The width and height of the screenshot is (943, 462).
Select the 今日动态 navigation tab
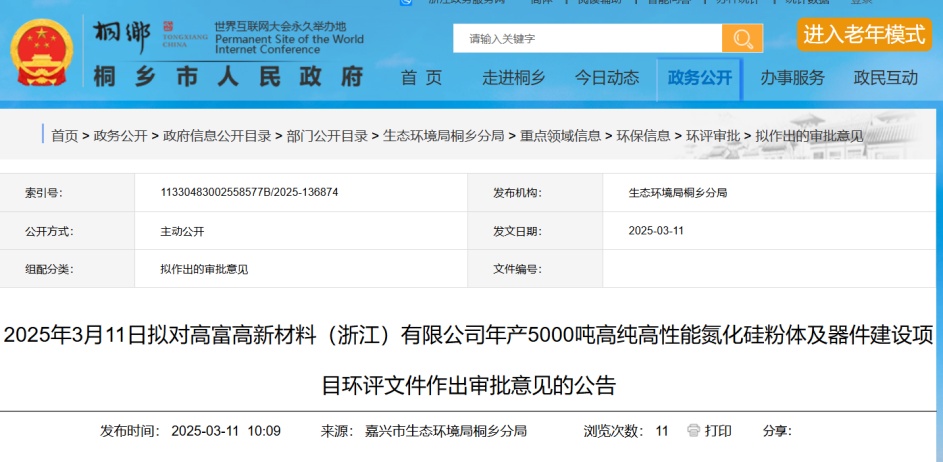click(607, 78)
